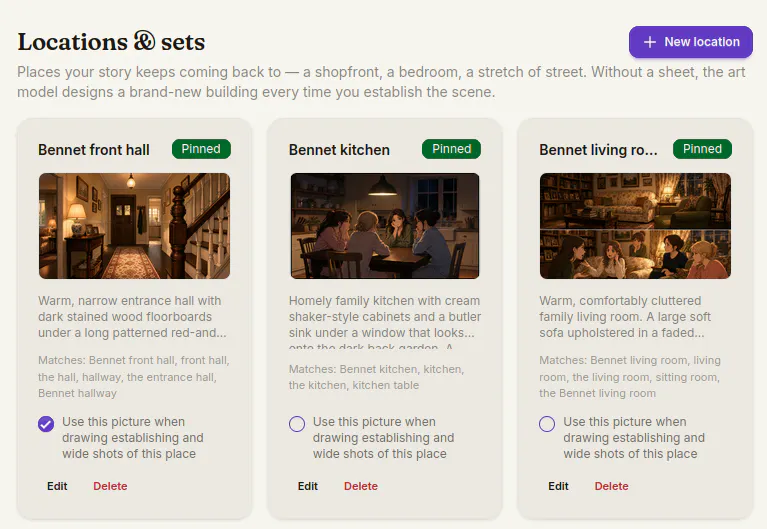Viewport: 767px width, 529px height.
Task: Open the Bennet front hall thumbnail image
Action: (135, 226)
